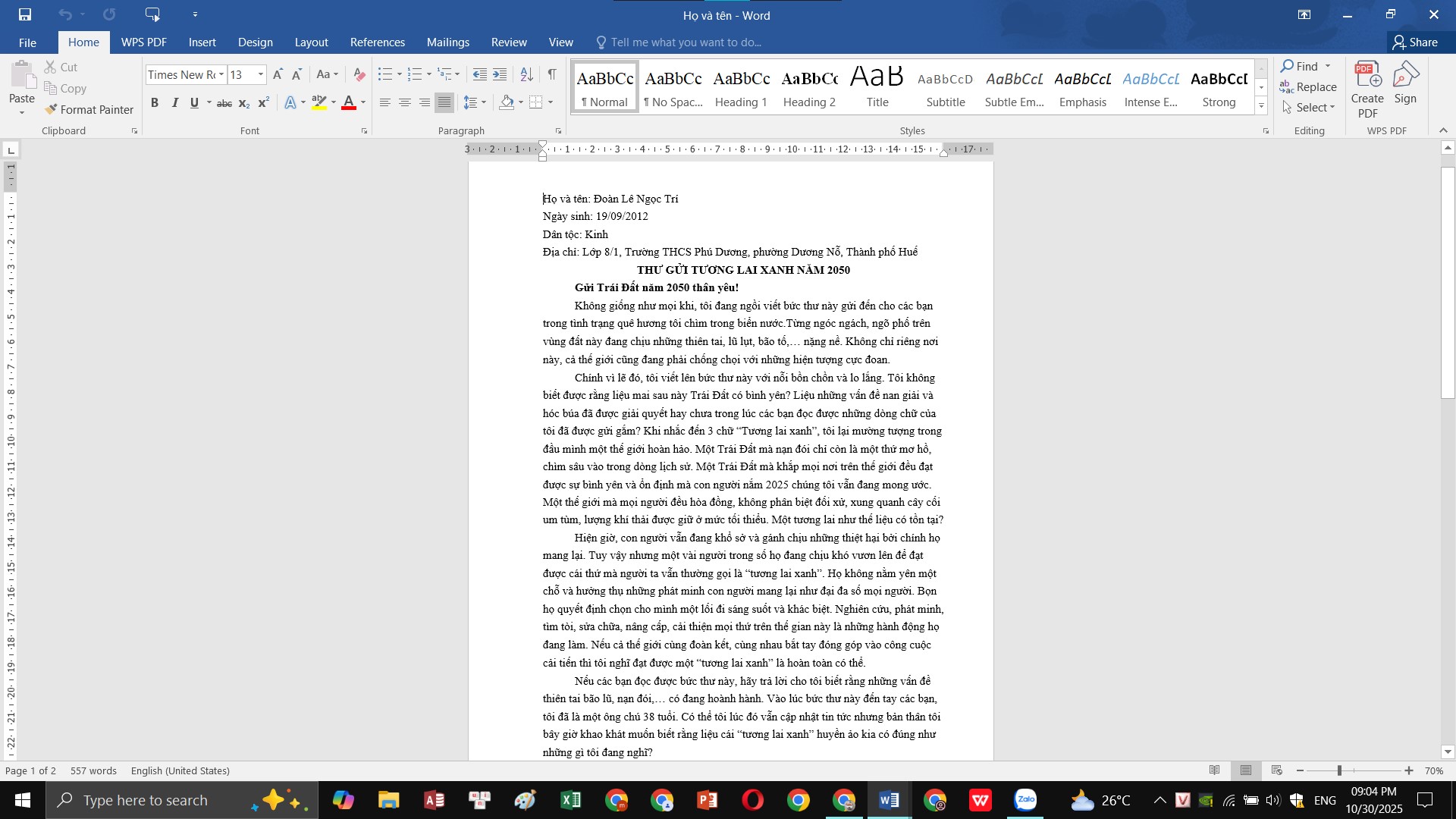Go to the References tab
This screenshot has width=1456, height=819.
(x=377, y=42)
